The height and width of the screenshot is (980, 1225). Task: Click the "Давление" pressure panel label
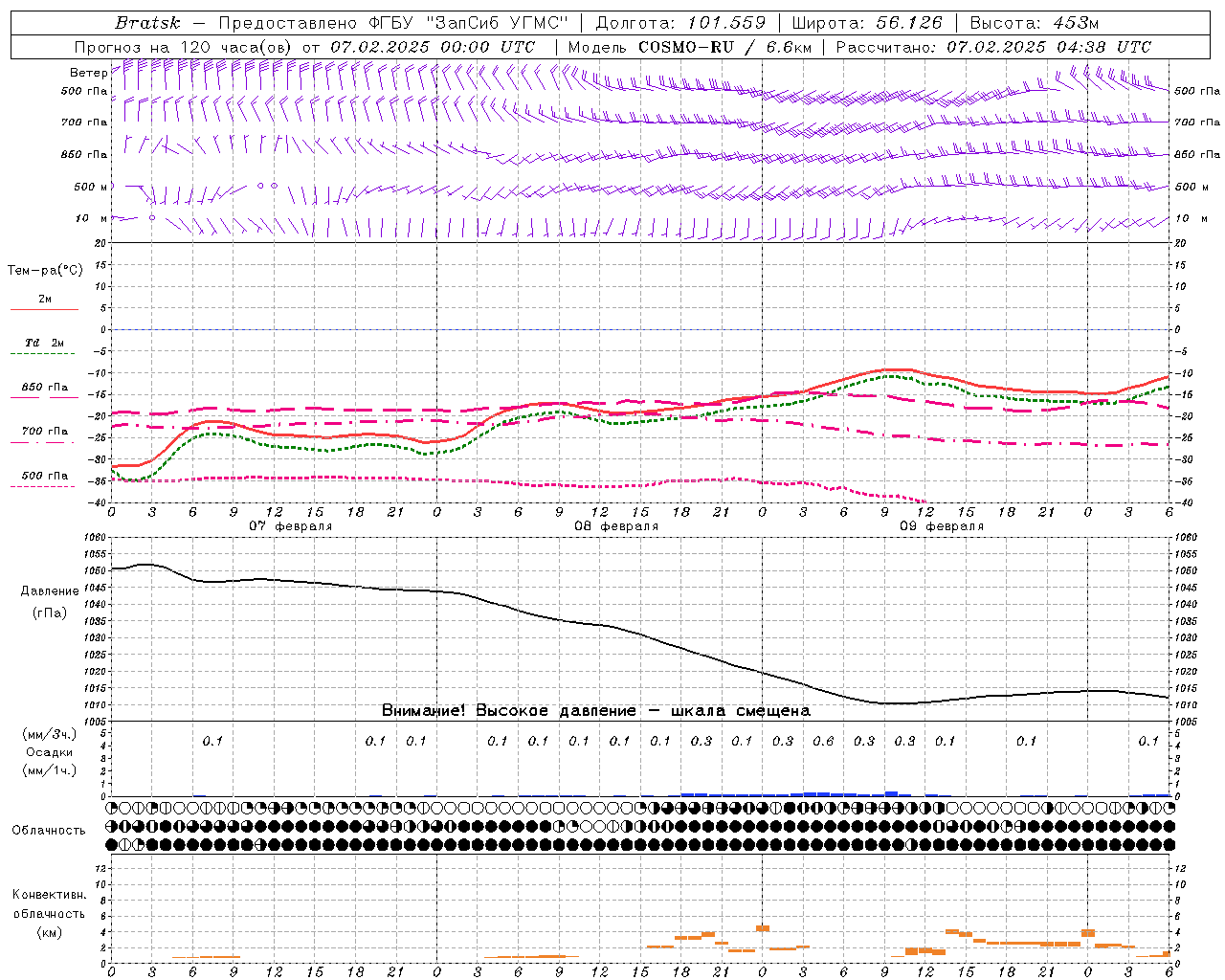[50, 591]
